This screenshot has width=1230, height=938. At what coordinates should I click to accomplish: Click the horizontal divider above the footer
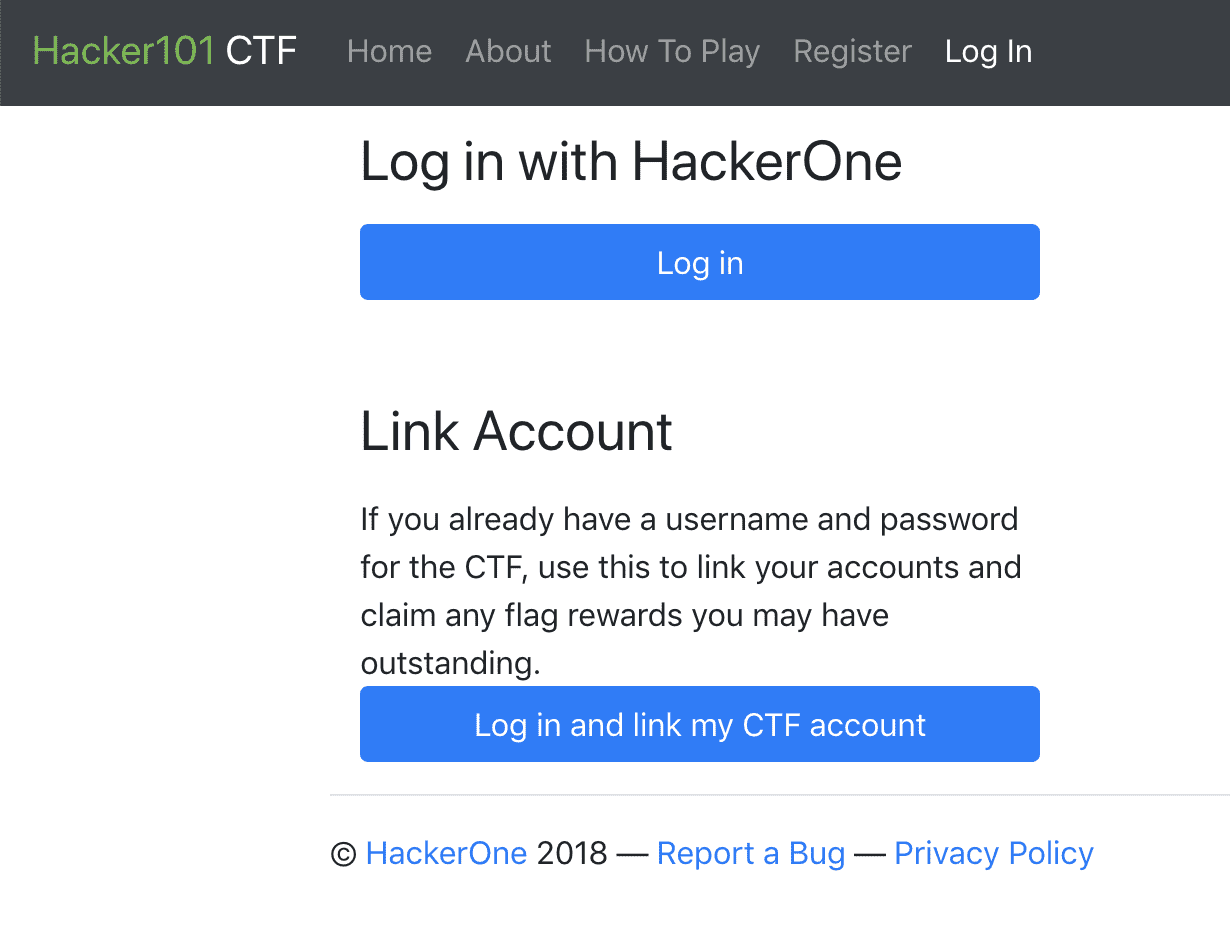[780, 795]
